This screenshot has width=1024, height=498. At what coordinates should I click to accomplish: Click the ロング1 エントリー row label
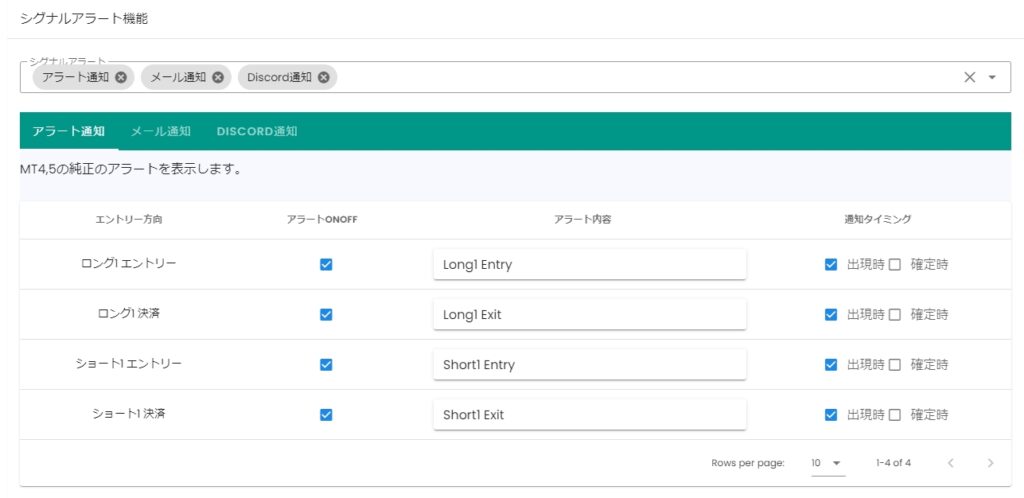tap(129, 263)
